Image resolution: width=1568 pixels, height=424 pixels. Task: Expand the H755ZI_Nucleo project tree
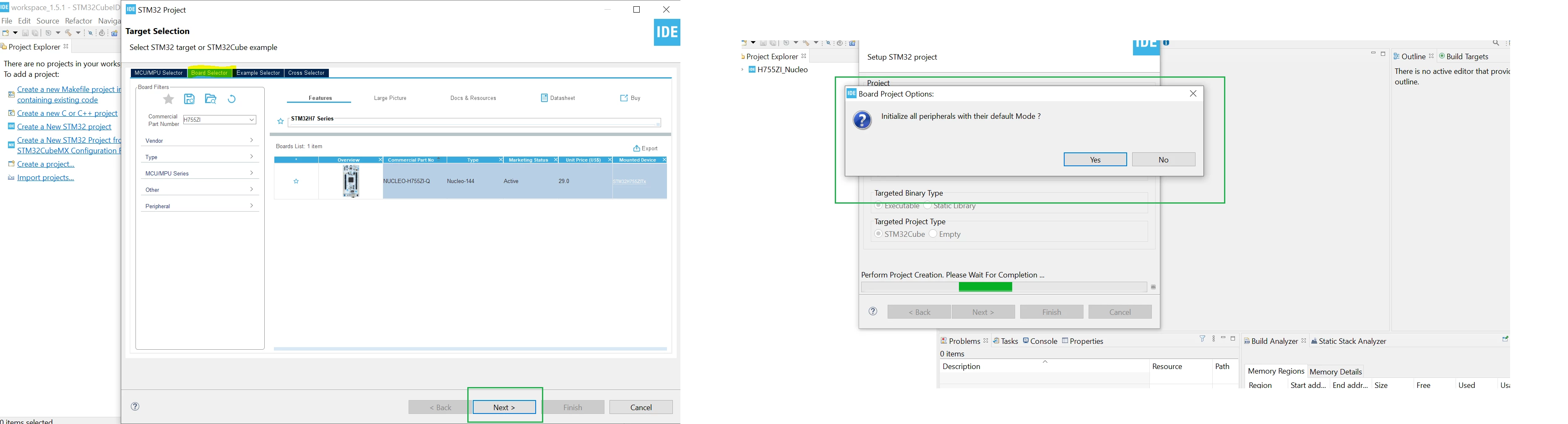point(742,70)
